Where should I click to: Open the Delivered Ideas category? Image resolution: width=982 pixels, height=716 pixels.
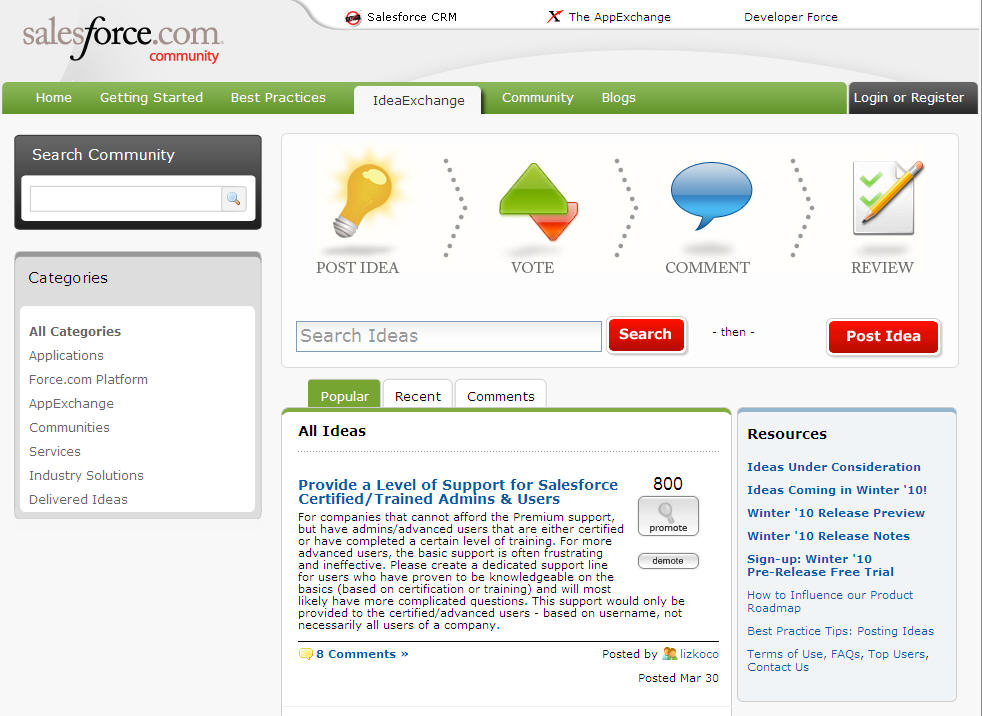[x=78, y=499]
